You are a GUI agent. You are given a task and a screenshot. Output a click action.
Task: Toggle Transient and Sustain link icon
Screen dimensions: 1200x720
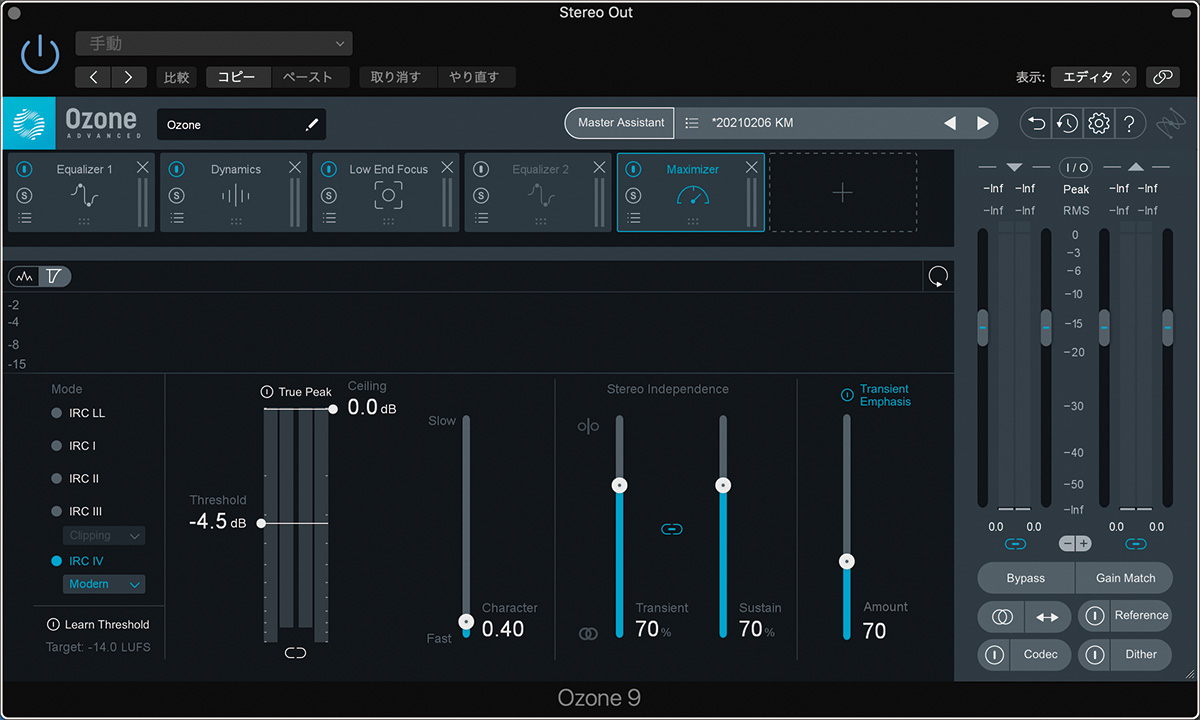tap(672, 529)
